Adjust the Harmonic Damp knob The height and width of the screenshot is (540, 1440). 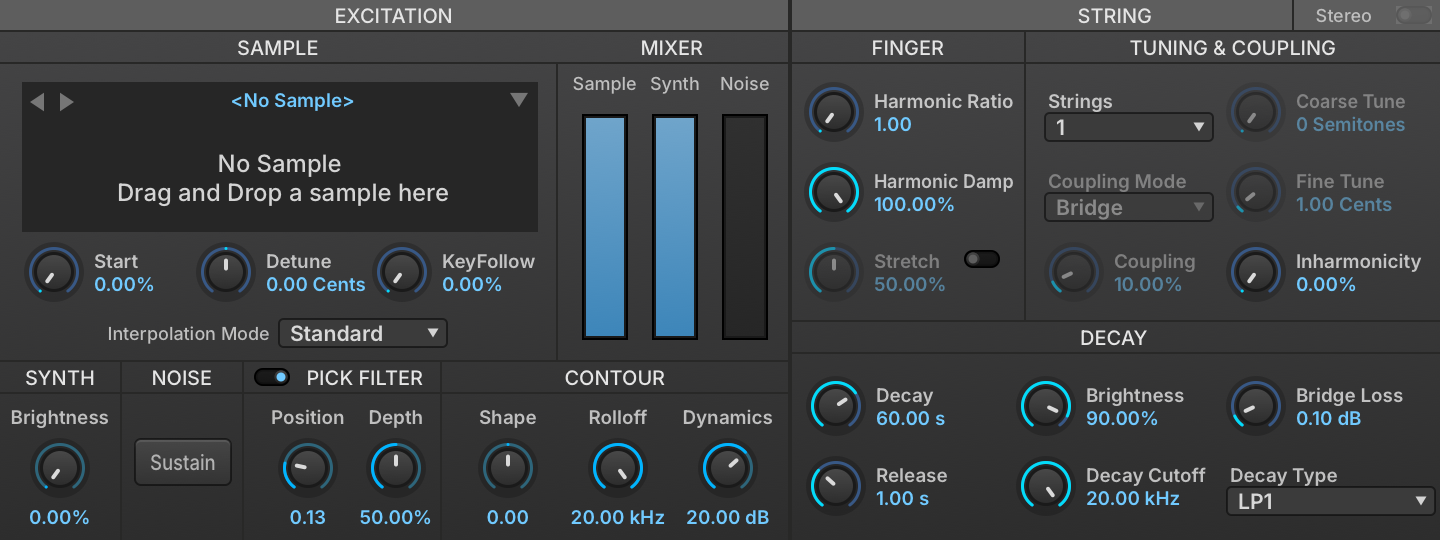[834, 192]
